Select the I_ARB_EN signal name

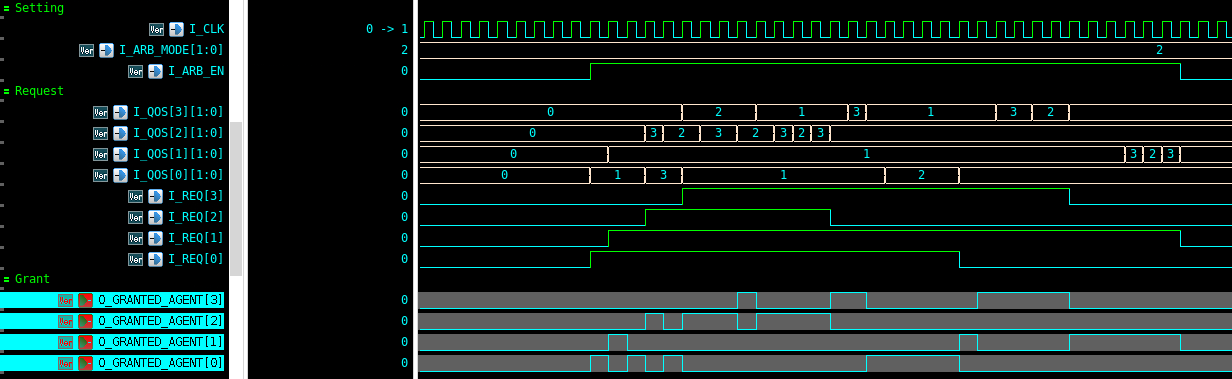[x=196, y=71]
